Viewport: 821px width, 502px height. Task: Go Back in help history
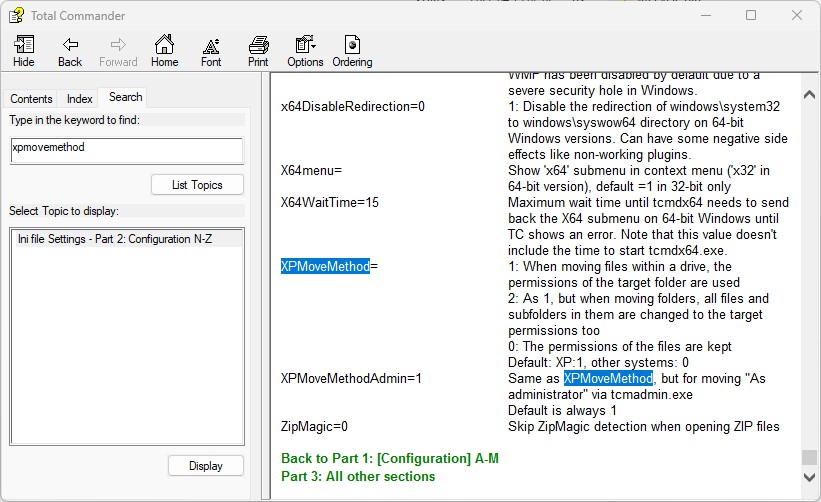70,51
